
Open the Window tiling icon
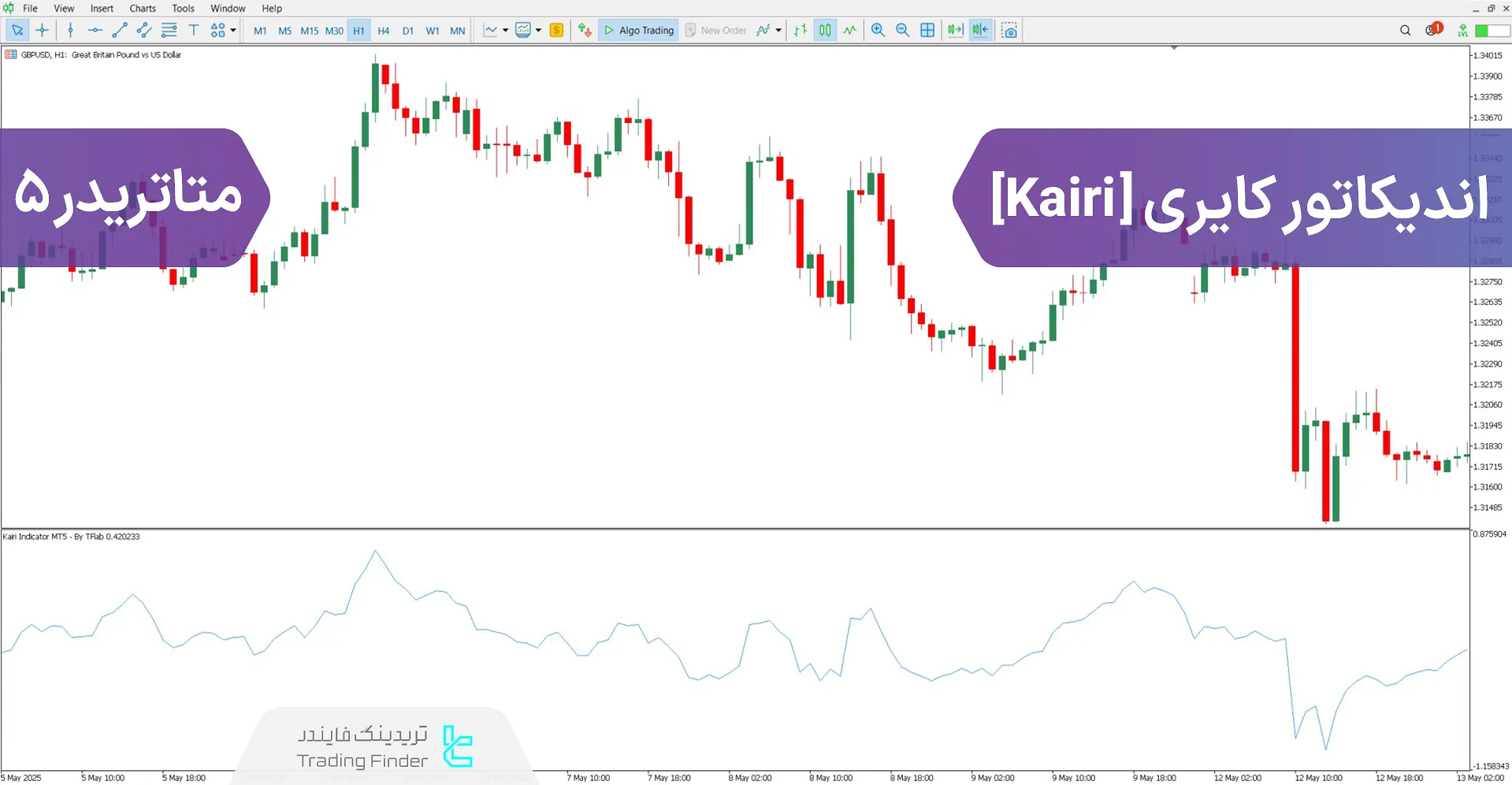[927, 30]
